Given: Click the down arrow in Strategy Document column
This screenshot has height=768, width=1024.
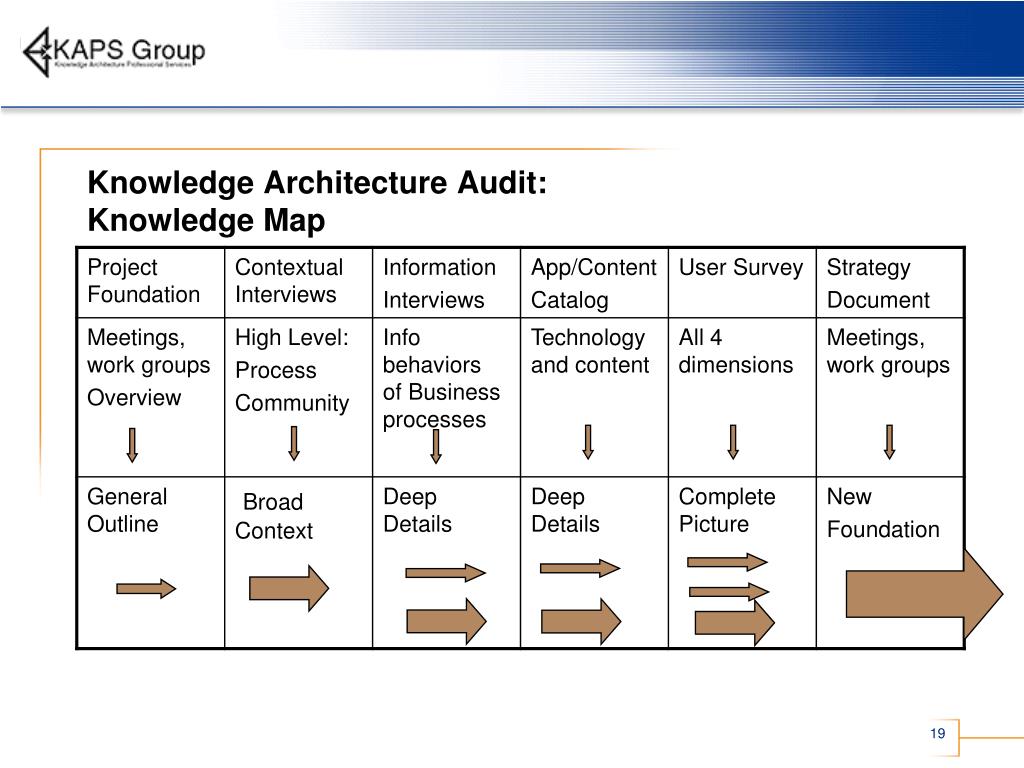Looking at the screenshot, I should 889,442.
